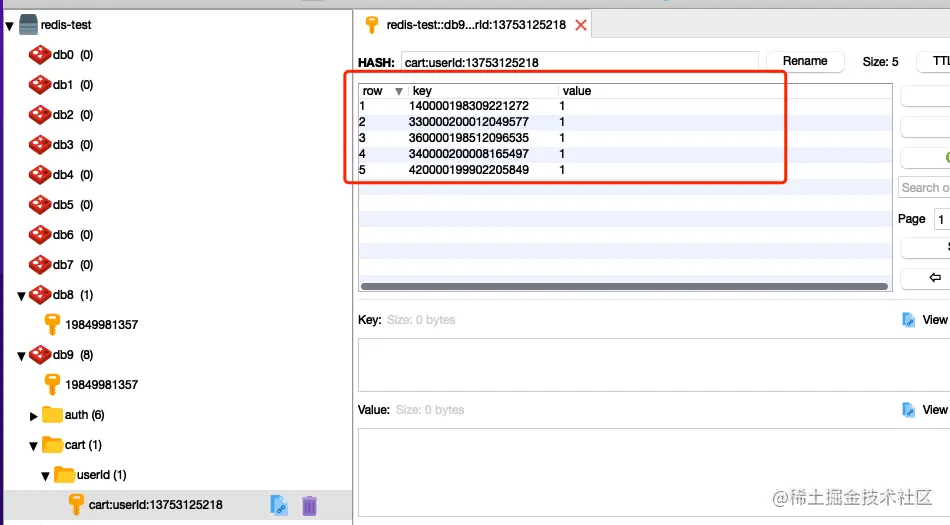Click the Size: 5 label
The height and width of the screenshot is (525, 950).
pyautogui.click(x=880, y=62)
